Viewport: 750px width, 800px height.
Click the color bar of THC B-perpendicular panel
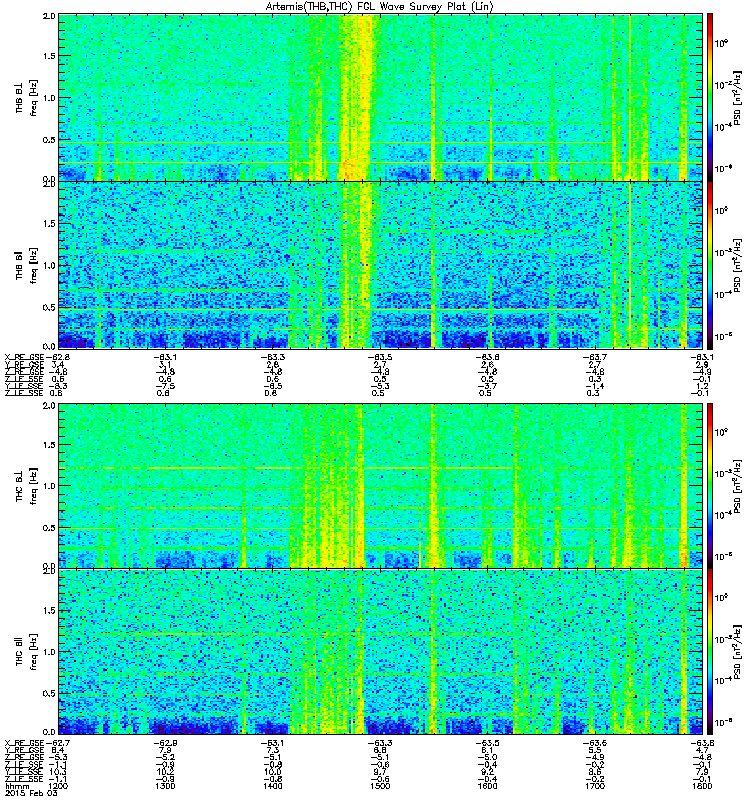[710, 486]
